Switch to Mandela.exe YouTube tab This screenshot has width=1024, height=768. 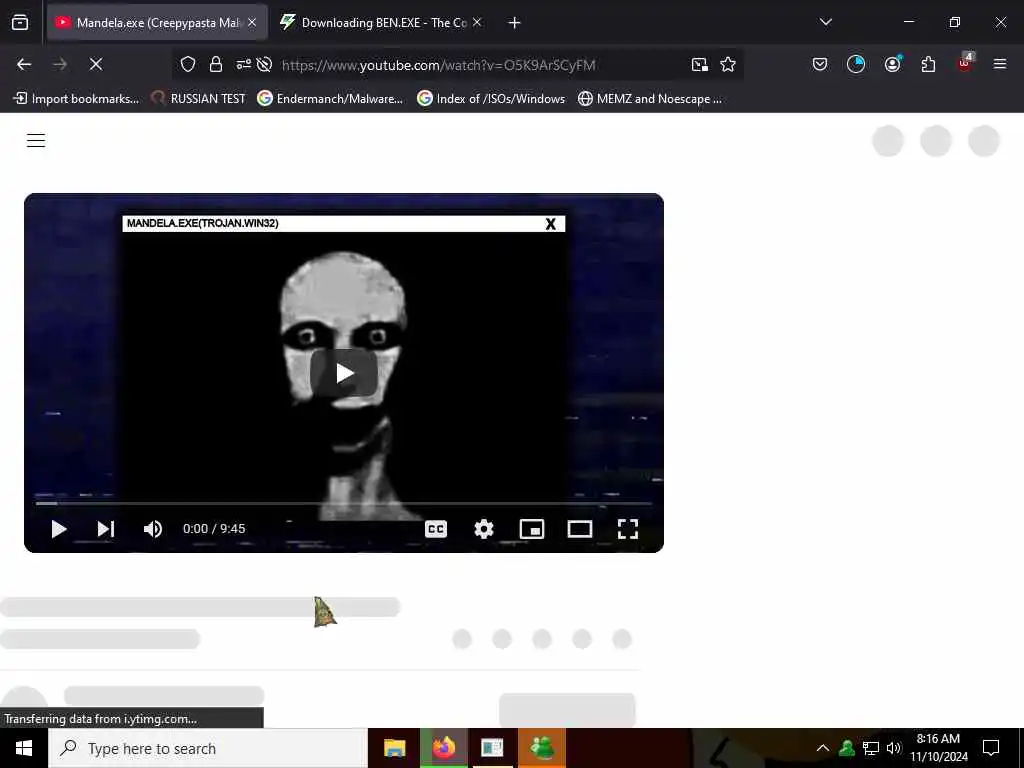point(157,23)
